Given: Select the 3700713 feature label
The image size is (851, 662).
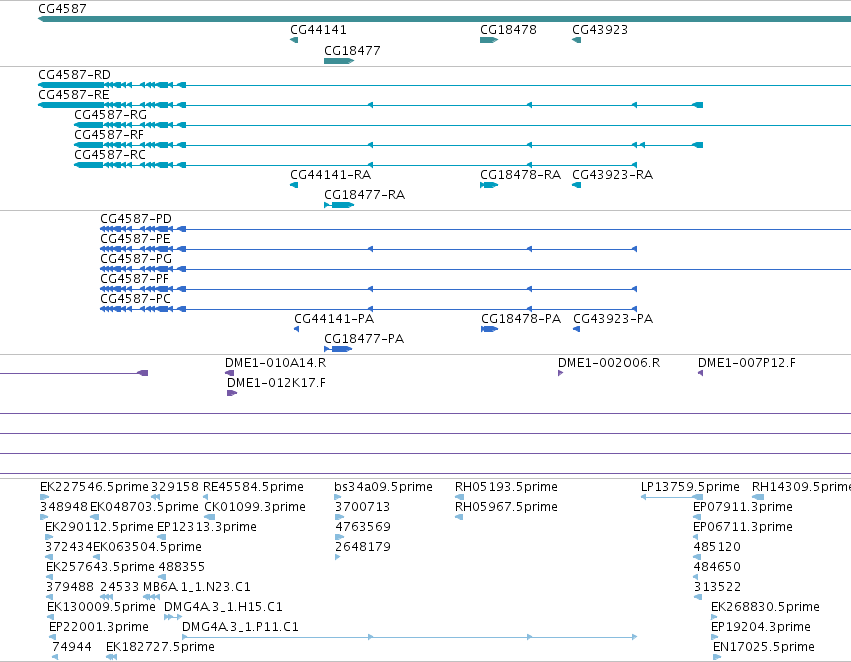Looking at the screenshot, I should (x=363, y=507).
